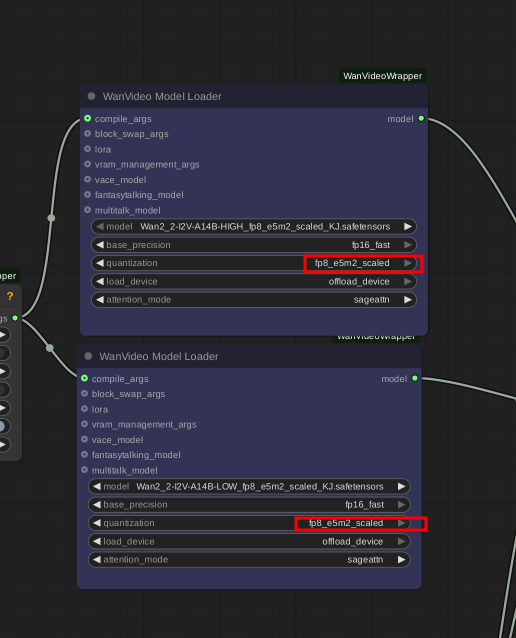Next load_device arrow on HIGH loader
The image size is (516, 638).
[408, 282]
